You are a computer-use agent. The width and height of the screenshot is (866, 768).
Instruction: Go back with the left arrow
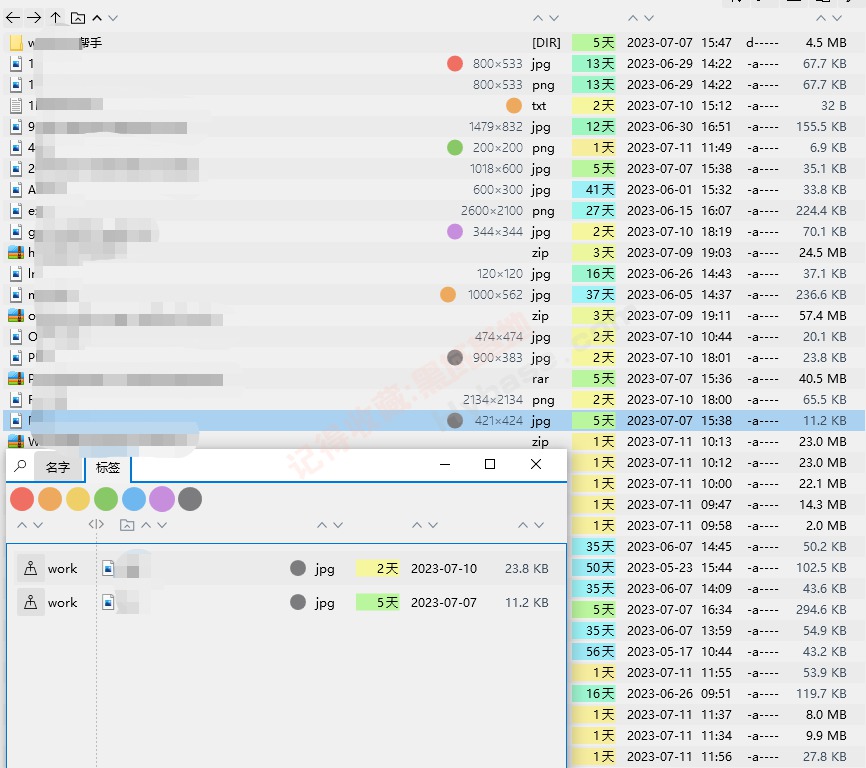coord(13,18)
